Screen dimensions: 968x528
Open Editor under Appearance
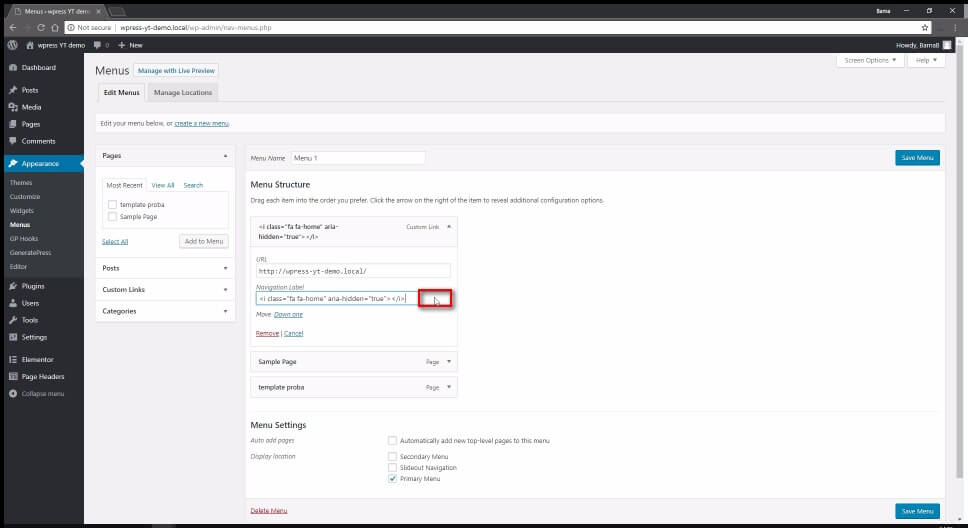tap(19, 267)
